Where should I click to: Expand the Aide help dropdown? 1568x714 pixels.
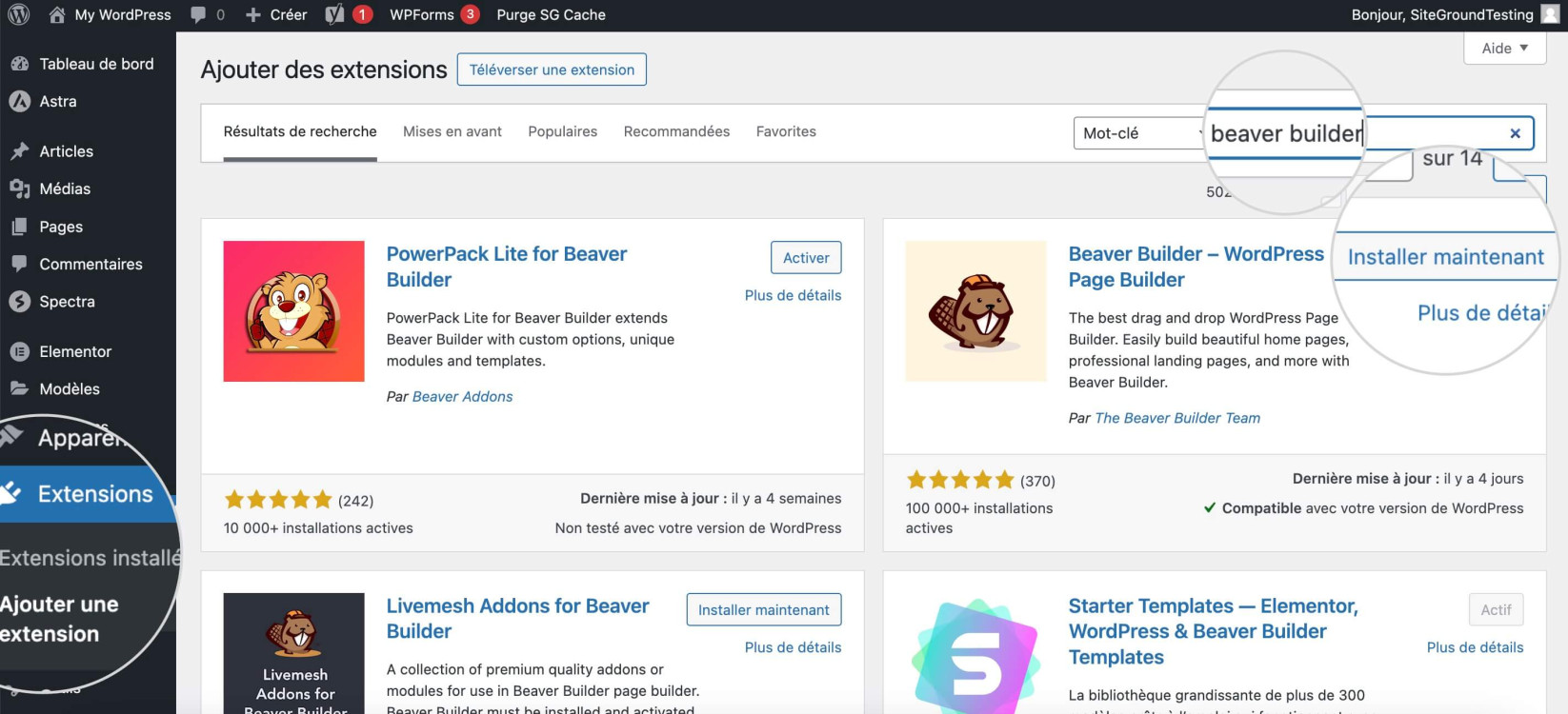click(x=1504, y=49)
